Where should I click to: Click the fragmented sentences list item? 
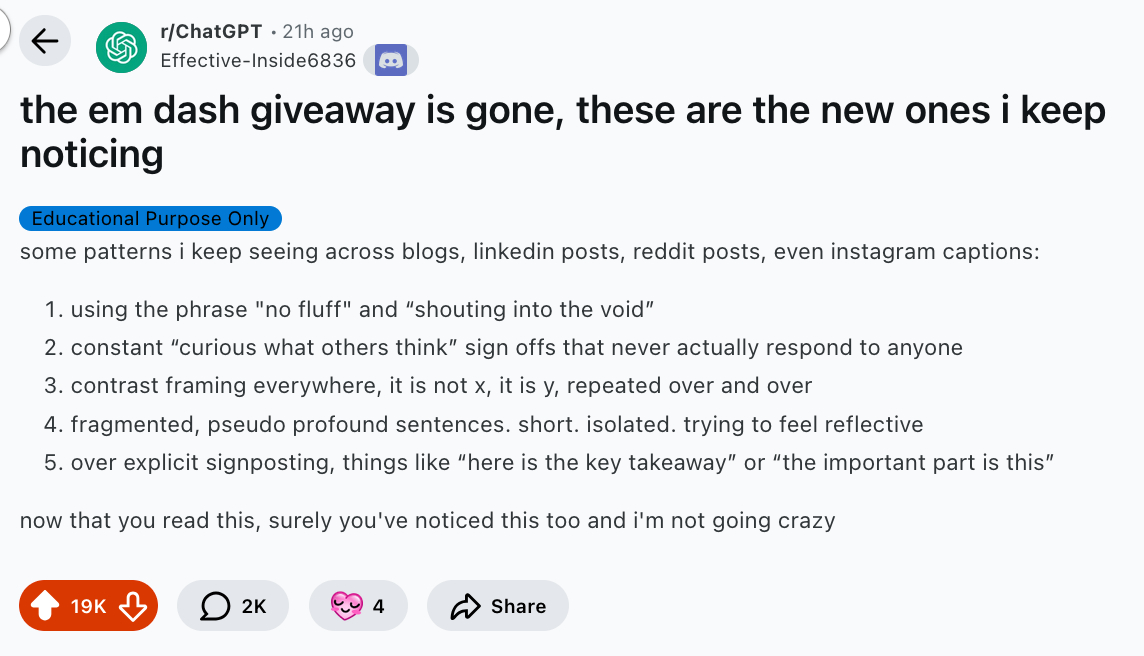pyautogui.click(x=496, y=424)
